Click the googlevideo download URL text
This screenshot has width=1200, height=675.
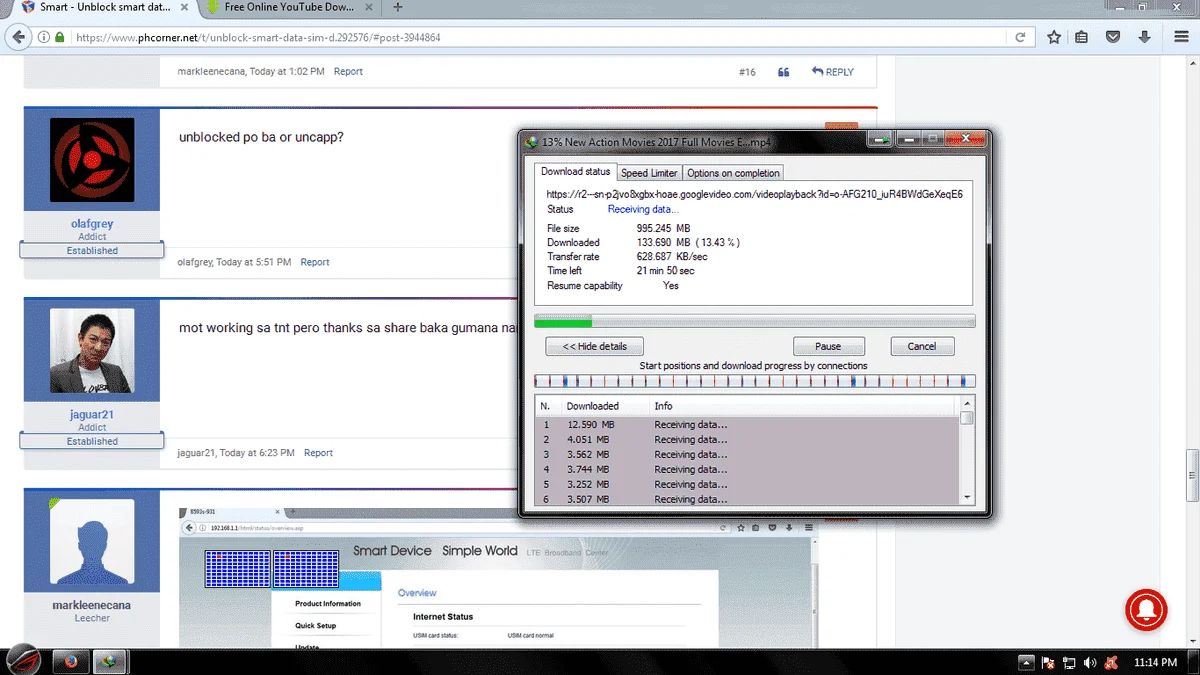pos(754,194)
